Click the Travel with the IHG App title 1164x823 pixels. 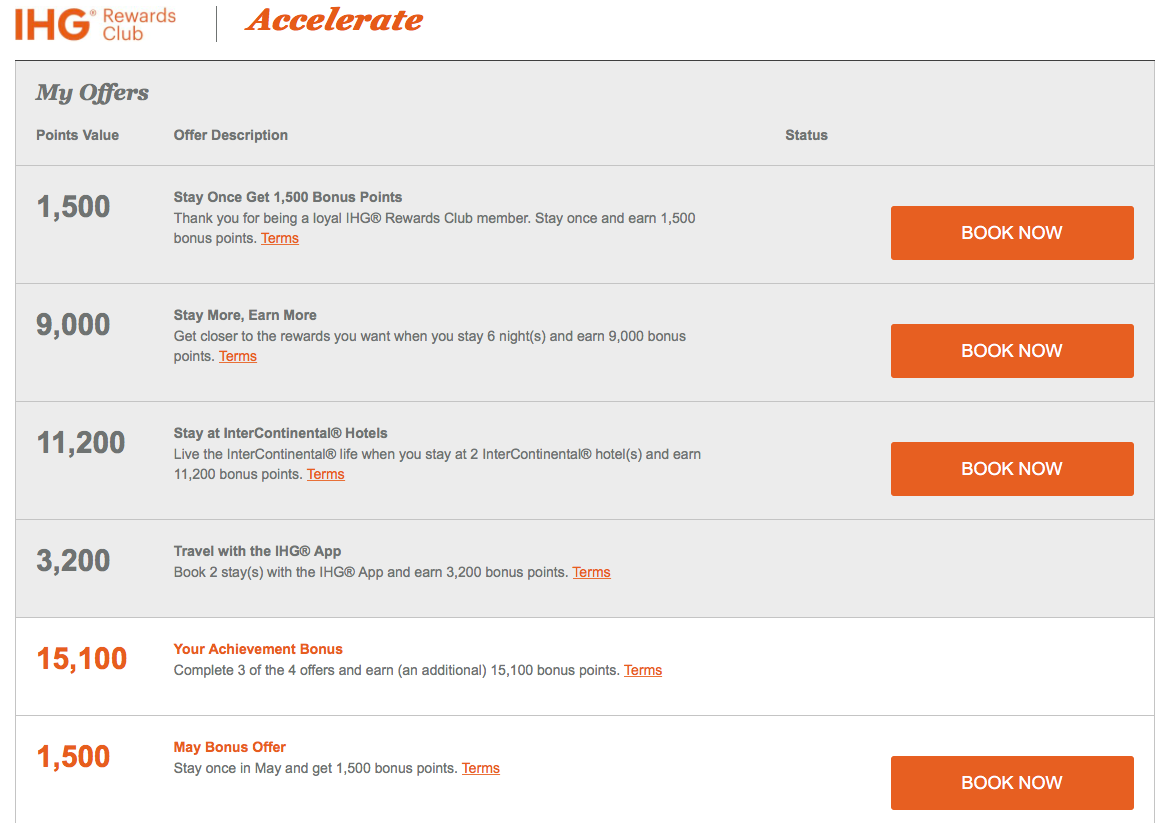click(x=258, y=551)
